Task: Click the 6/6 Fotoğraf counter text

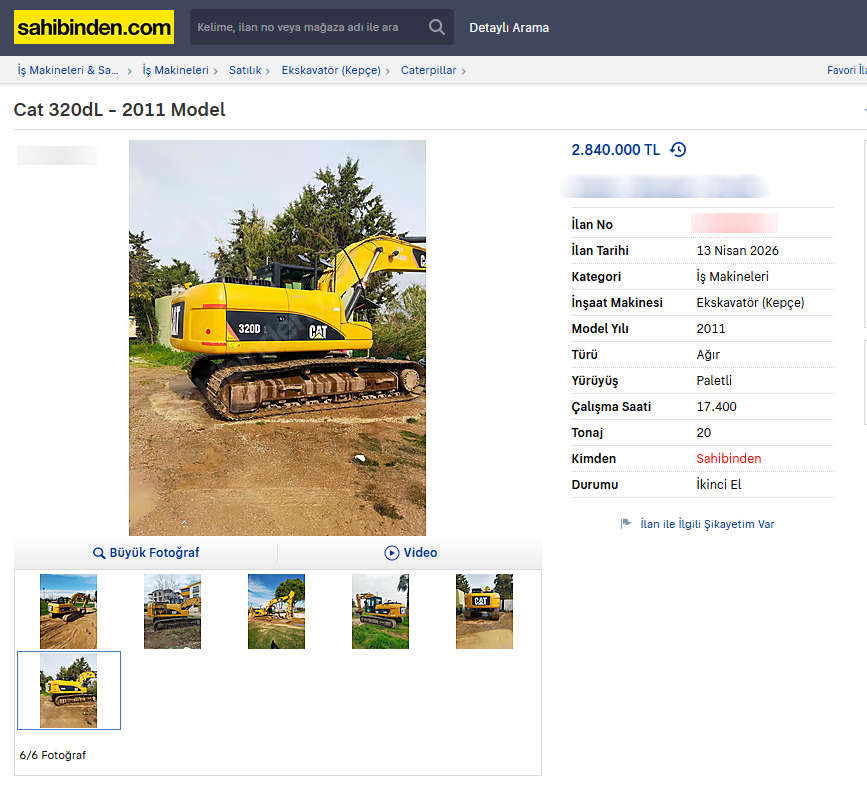Action: 53,755
